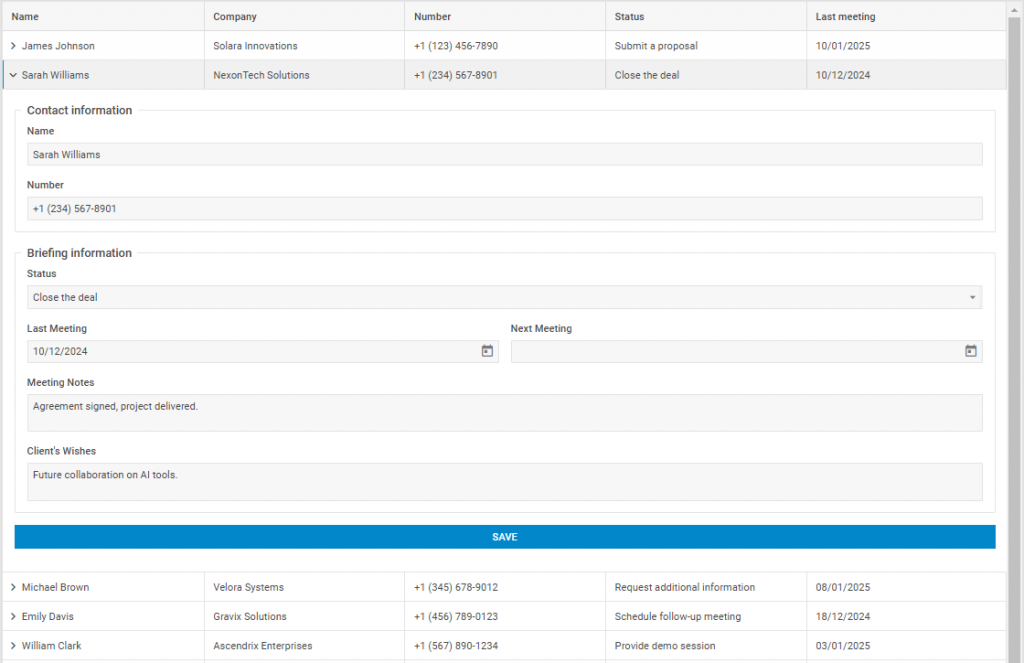The image size is (1024, 663).
Task: Collapse the Sarah Williams row
Action: pyautogui.click(x=13, y=75)
